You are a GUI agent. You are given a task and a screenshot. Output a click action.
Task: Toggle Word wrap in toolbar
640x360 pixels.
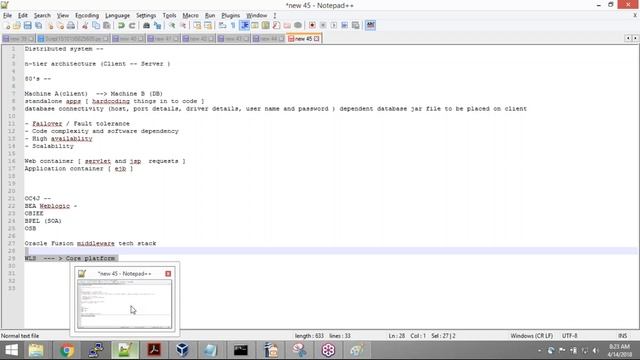[222, 25]
